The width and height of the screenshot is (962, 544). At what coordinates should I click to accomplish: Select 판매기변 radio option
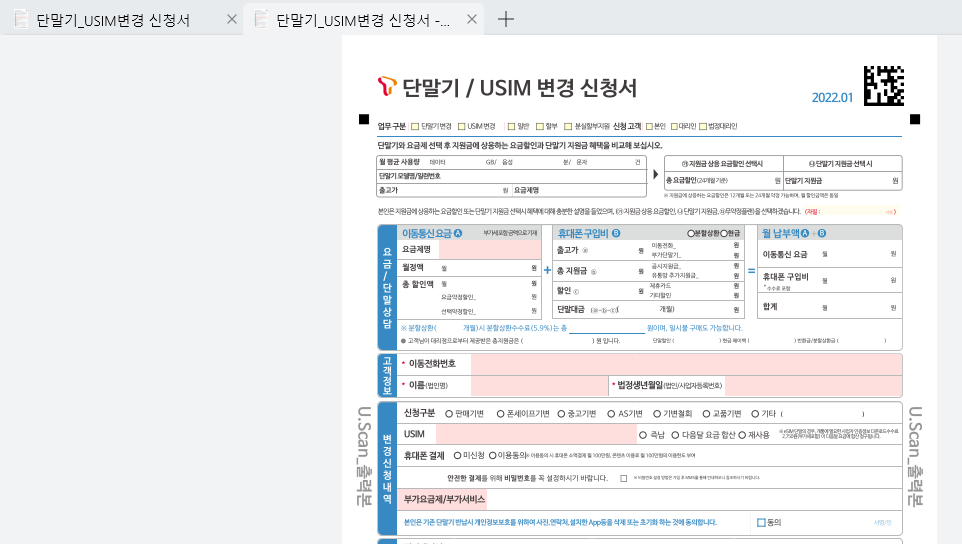click(x=449, y=414)
